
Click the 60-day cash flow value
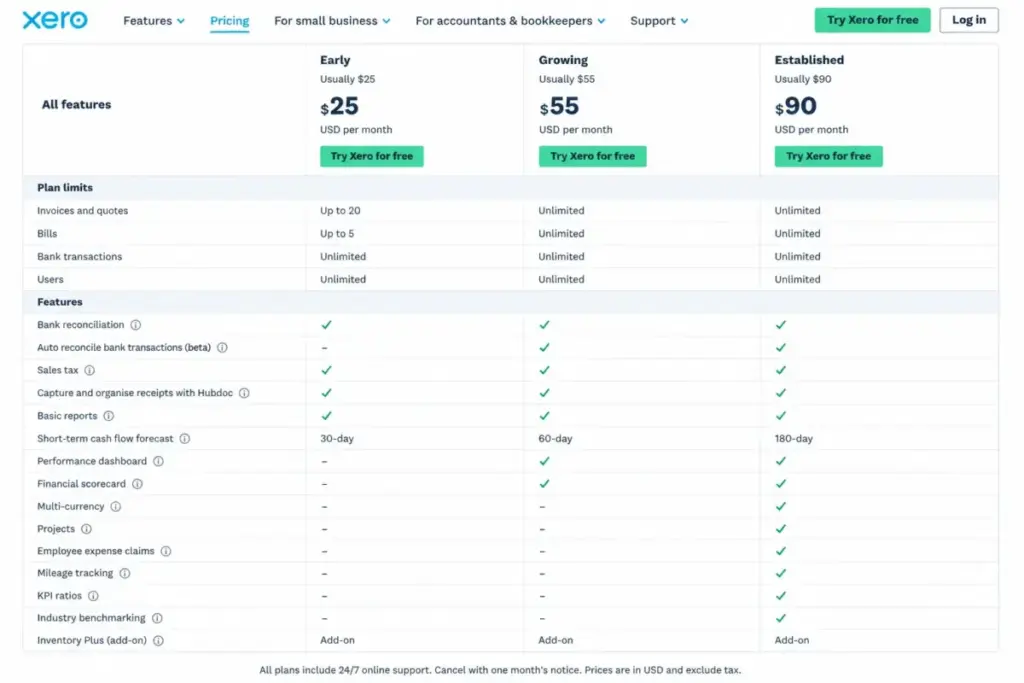tap(555, 439)
